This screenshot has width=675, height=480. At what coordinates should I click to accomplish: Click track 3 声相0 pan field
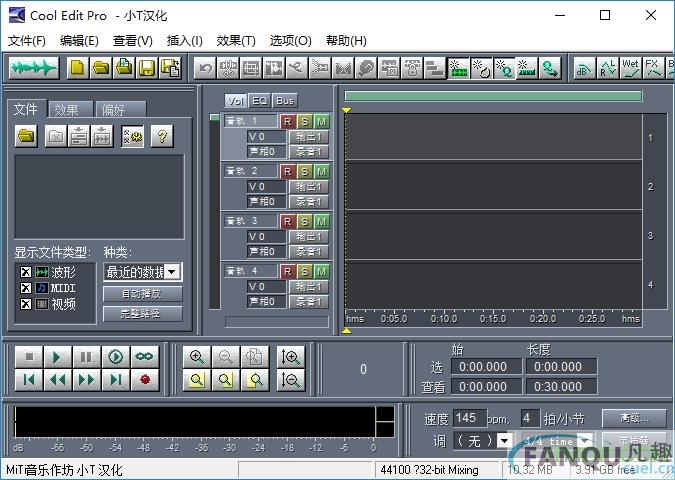coord(266,251)
